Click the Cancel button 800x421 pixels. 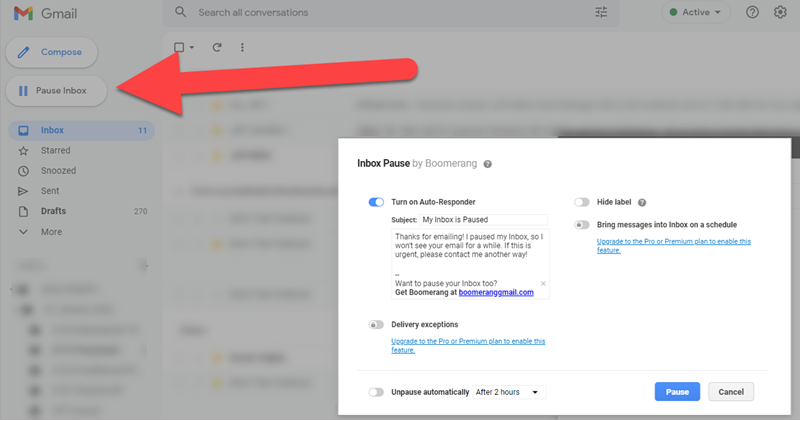point(731,392)
